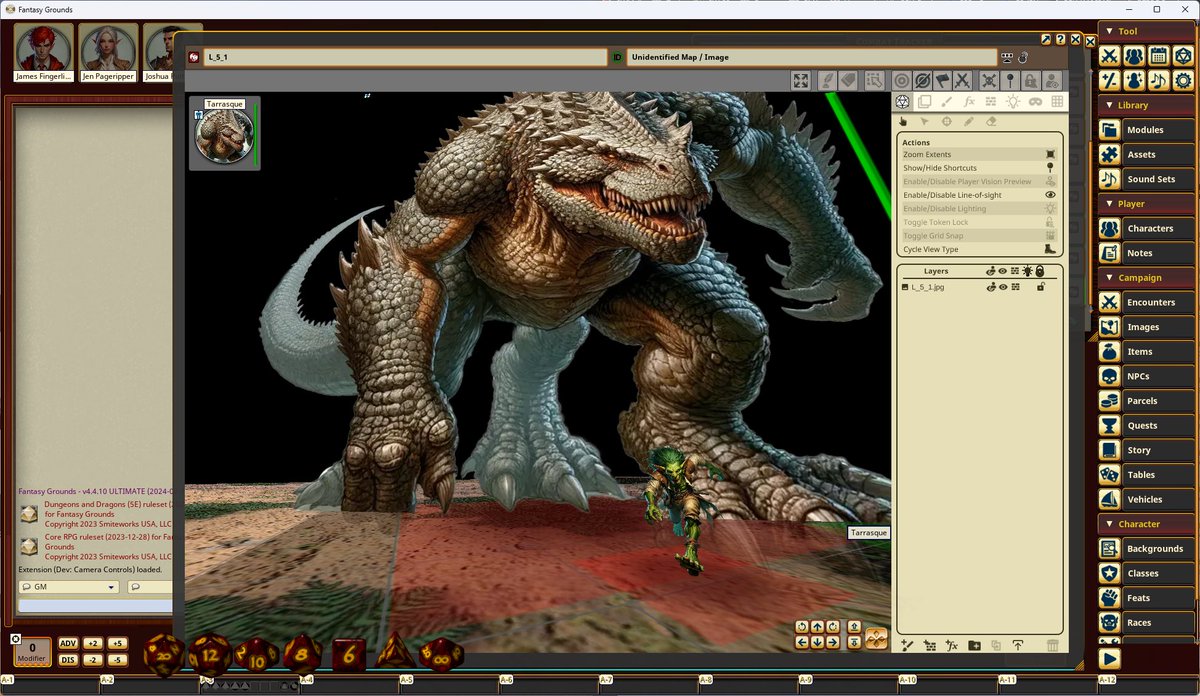Screen dimensions: 1200x696
Task: Select the mask tab in image panel
Action: click(1035, 102)
